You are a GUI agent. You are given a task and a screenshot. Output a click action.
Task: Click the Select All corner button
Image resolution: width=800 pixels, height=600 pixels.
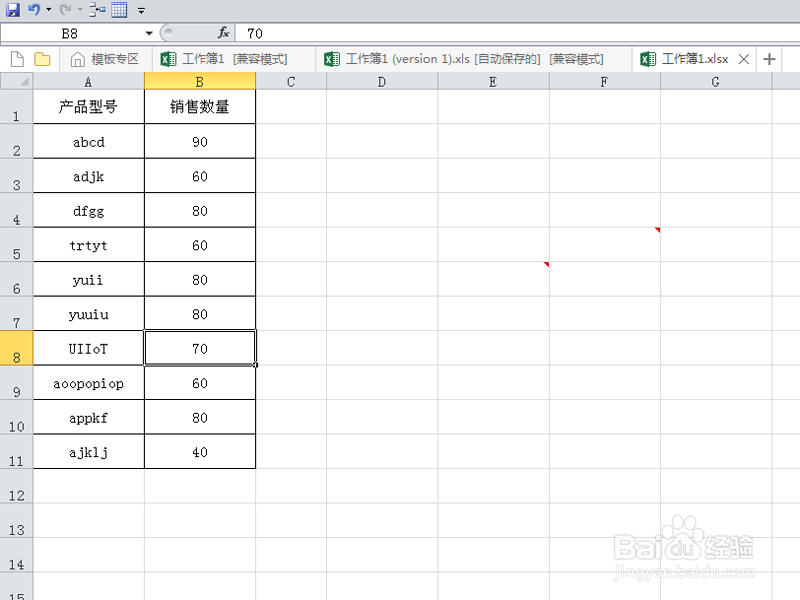point(17,82)
